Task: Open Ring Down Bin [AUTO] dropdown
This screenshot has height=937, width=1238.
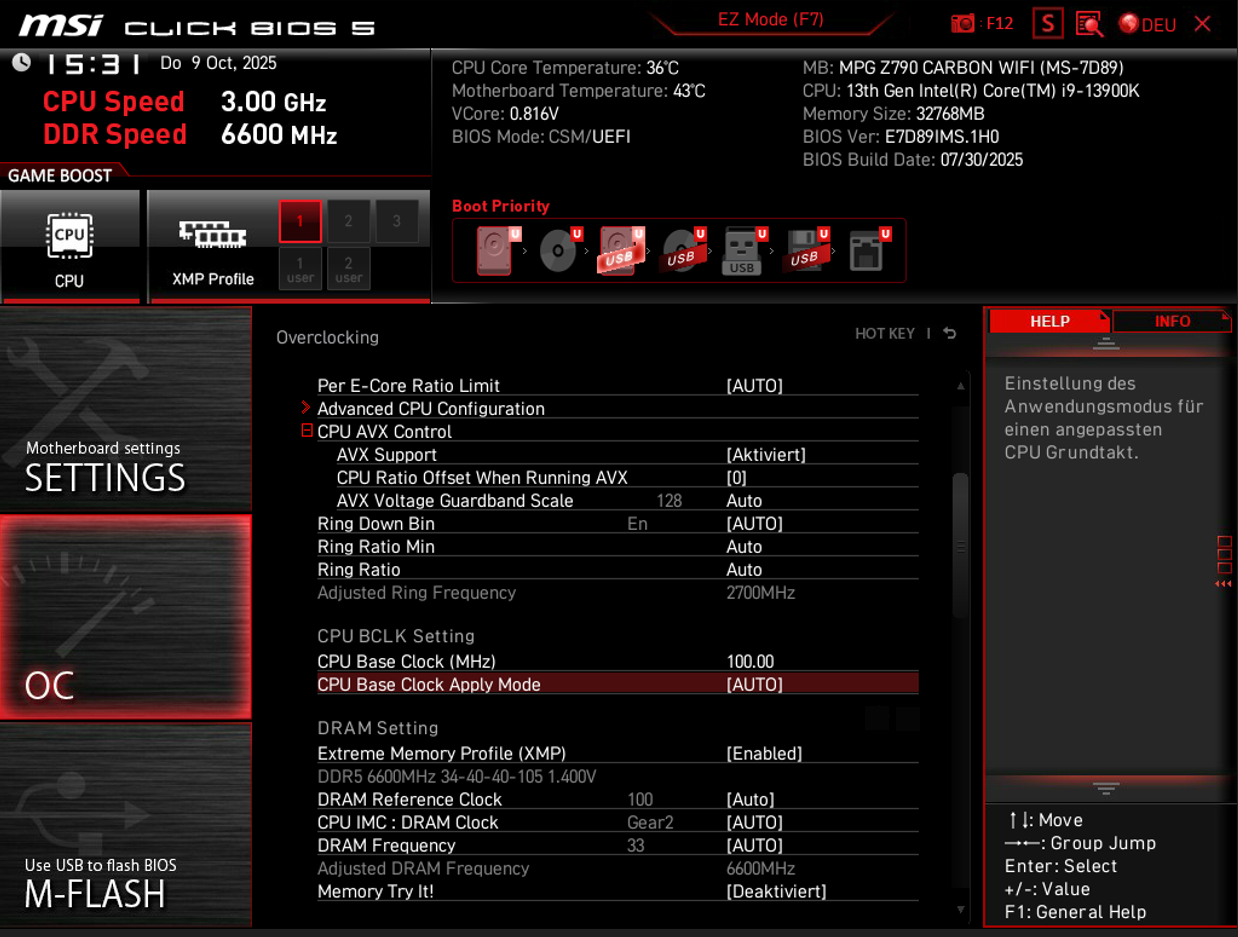Action: pyautogui.click(x=754, y=524)
